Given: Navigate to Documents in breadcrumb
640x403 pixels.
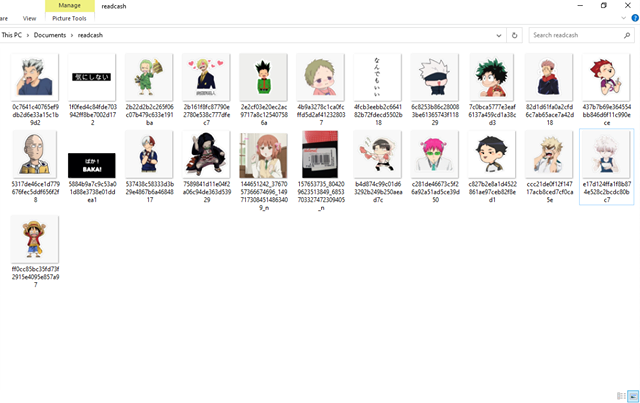Looking at the screenshot, I should [50, 35].
